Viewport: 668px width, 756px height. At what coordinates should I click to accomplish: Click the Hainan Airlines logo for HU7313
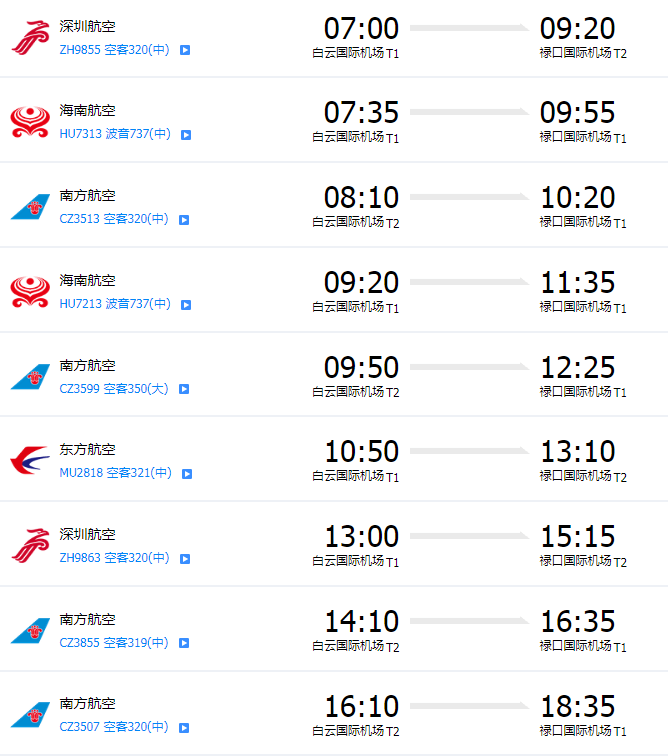tap(29, 122)
